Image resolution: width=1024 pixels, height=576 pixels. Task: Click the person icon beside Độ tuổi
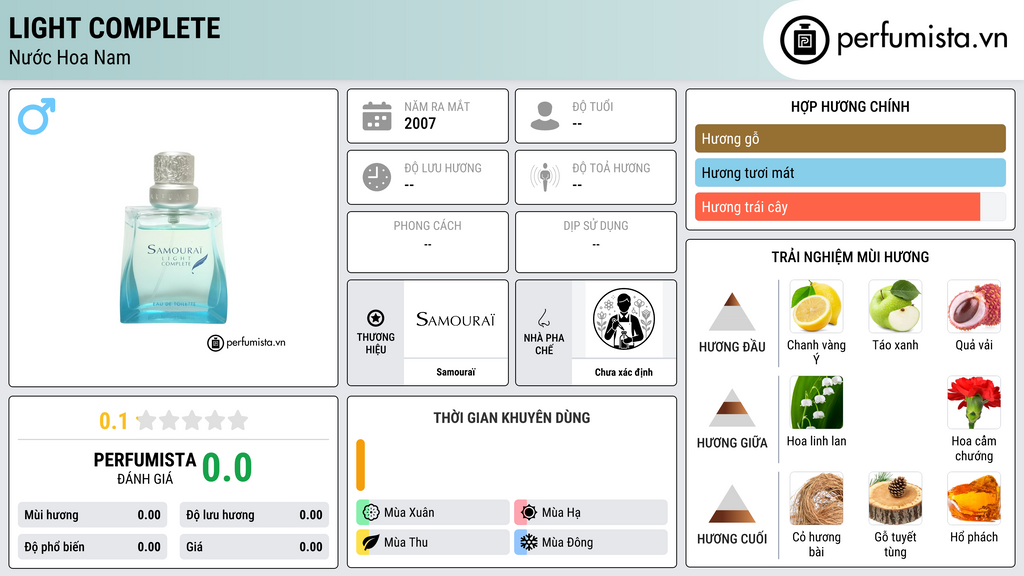point(545,116)
